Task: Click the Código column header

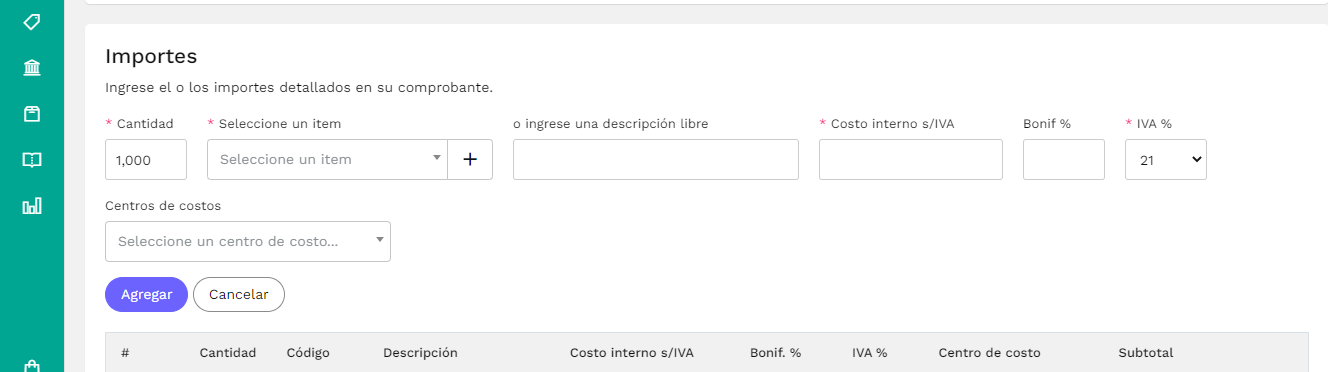Action: point(308,353)
